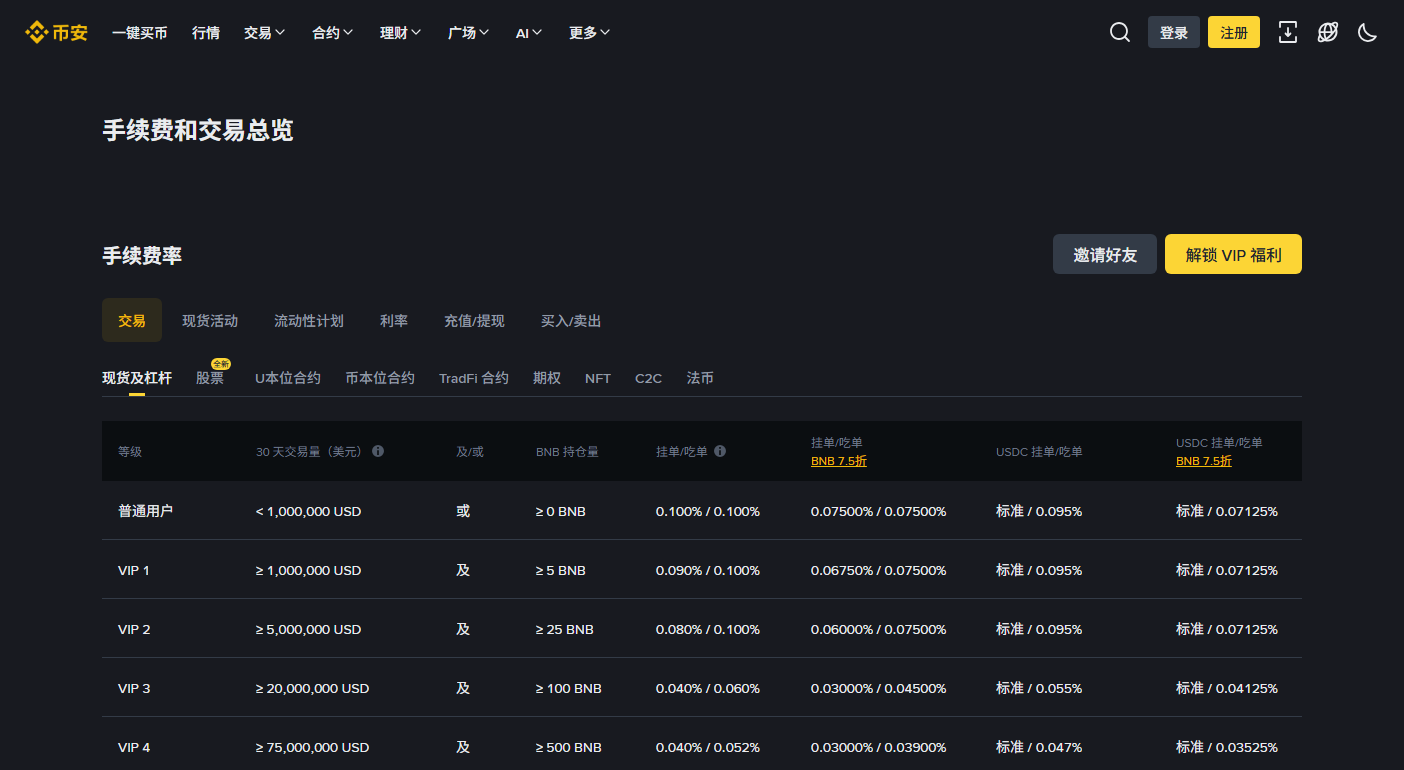Open the 币本位合约 sub-tab
Image resolution: width=1404 pixels, height=770 pixels.
380,378
